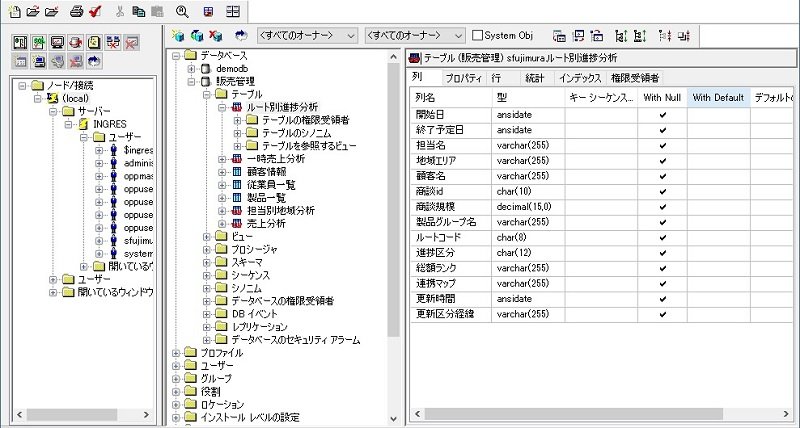Switch to the 権限受領者 tab
The image size is (800, 428).
tap(635, 78)
